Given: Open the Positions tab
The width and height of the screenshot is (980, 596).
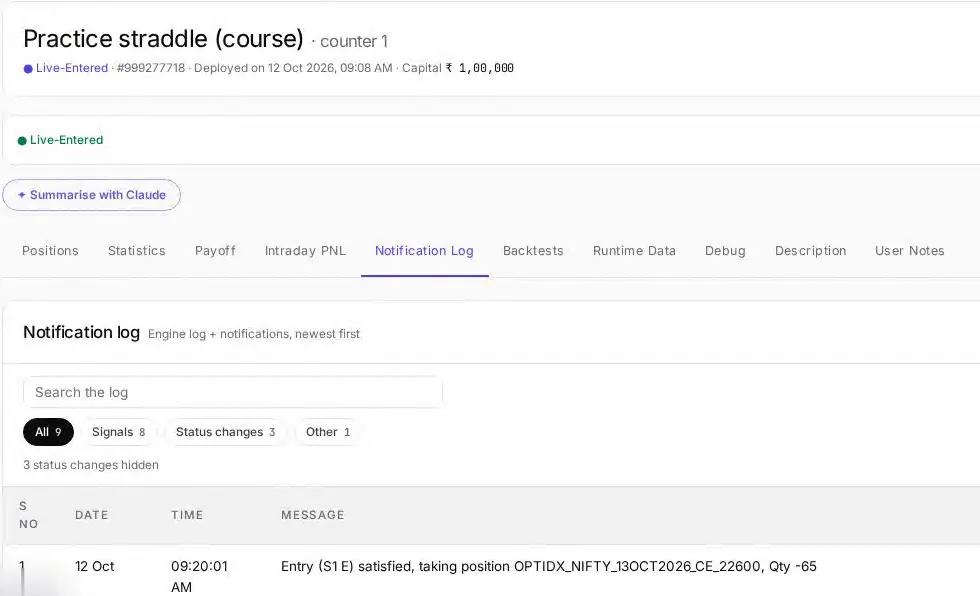Looking at the screenshot, I should pos(50,251).
